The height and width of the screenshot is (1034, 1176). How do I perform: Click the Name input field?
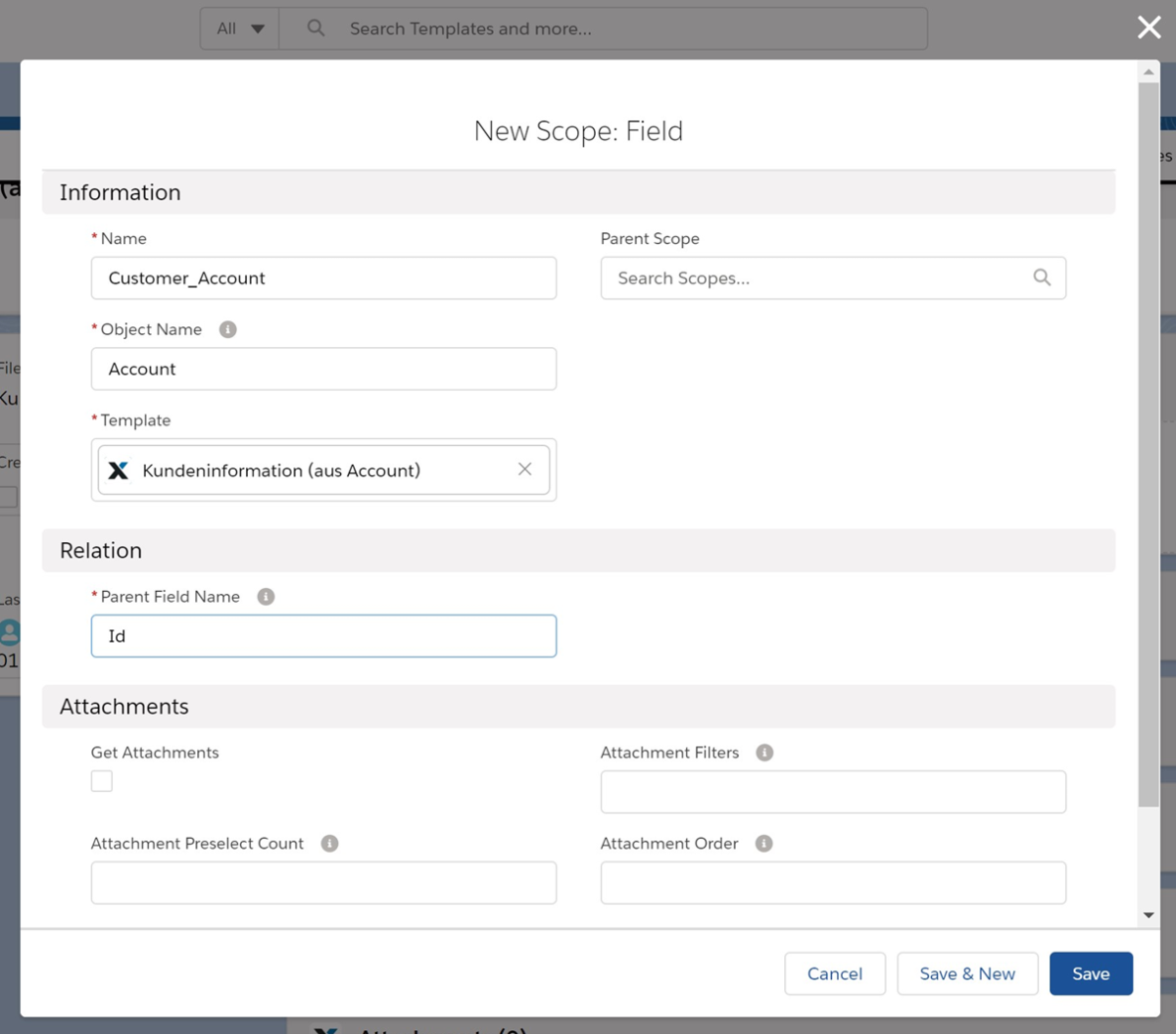point(323,278)
